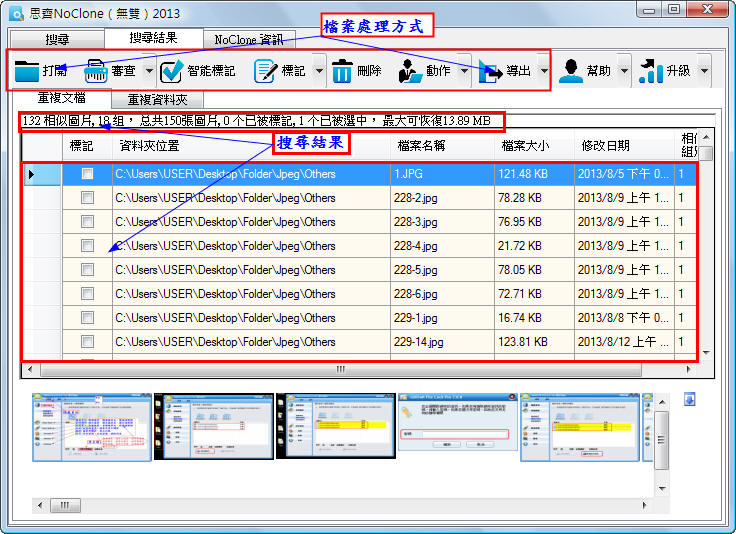The width and height of the screenshot is (736, 534).
Task: Click the 導出 (Export) toolbar icon
Action: 490,71
